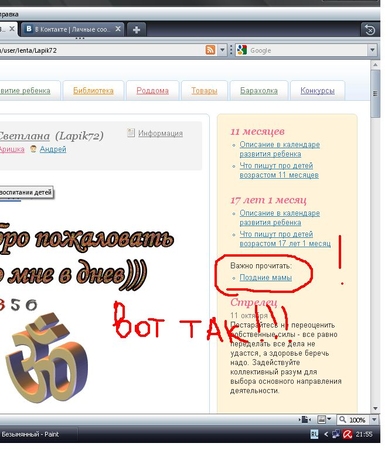Close the В Контакте tab

118,29
